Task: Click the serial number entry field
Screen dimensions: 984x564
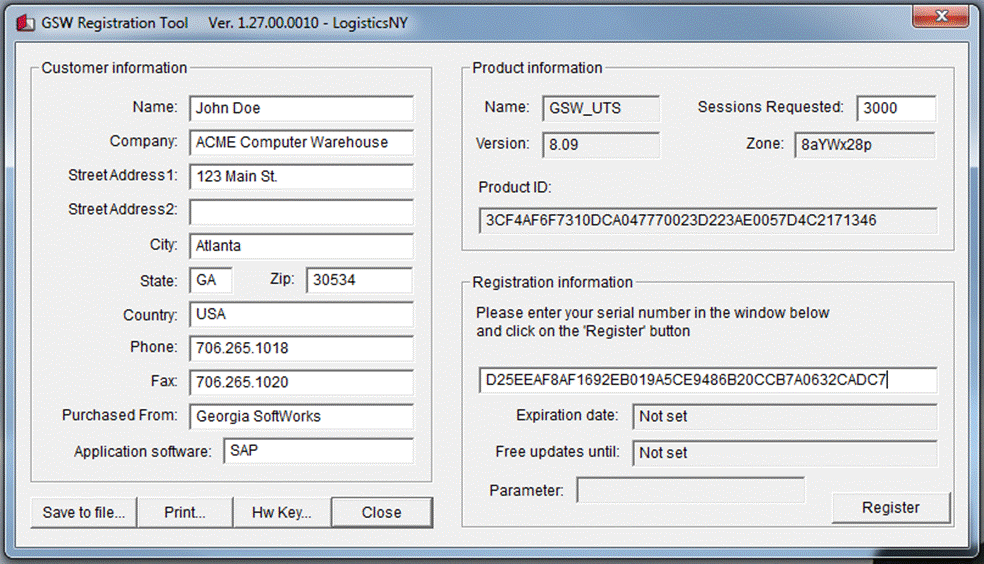Action: tap(708, 380)
